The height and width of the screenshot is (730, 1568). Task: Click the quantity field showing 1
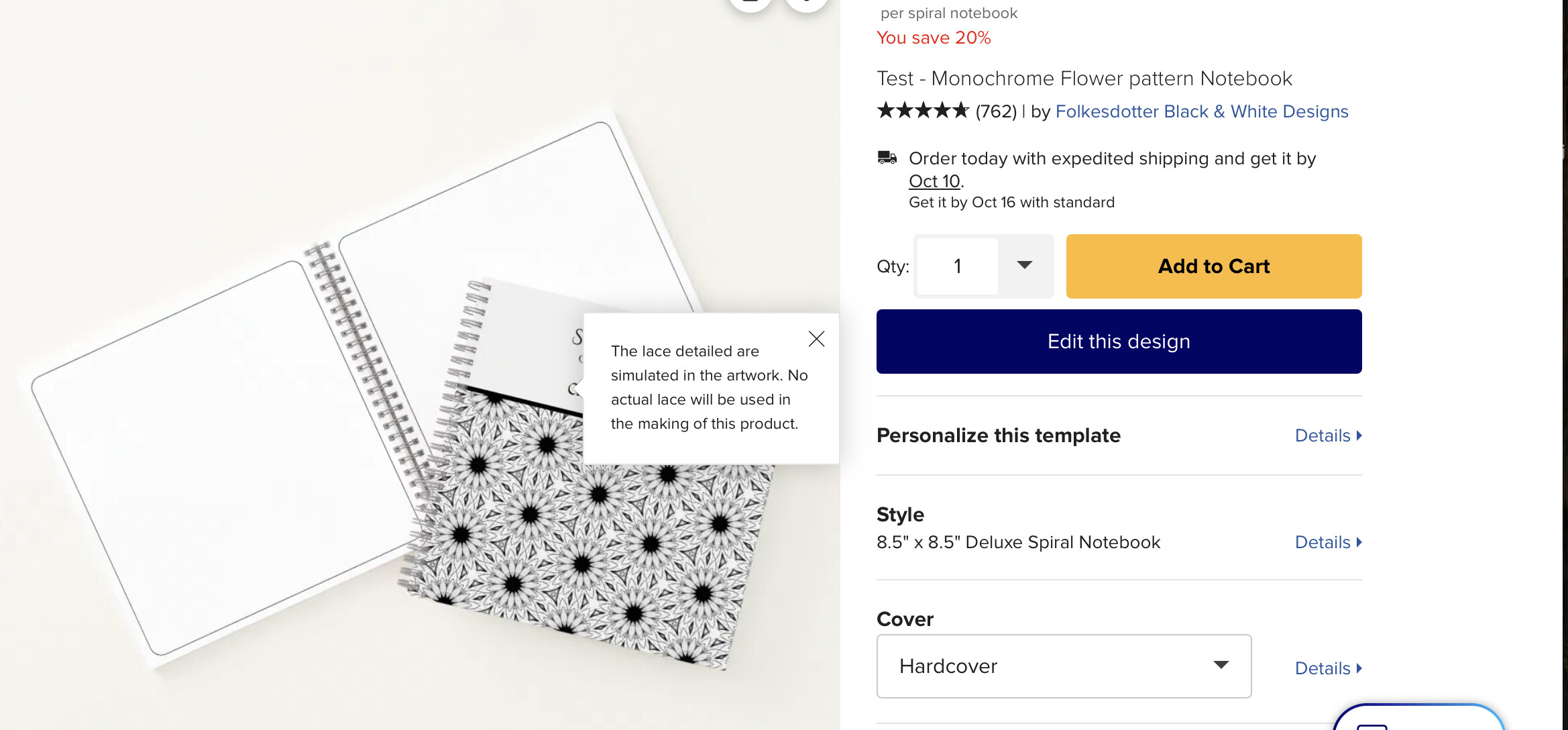[x=958, y=266]
